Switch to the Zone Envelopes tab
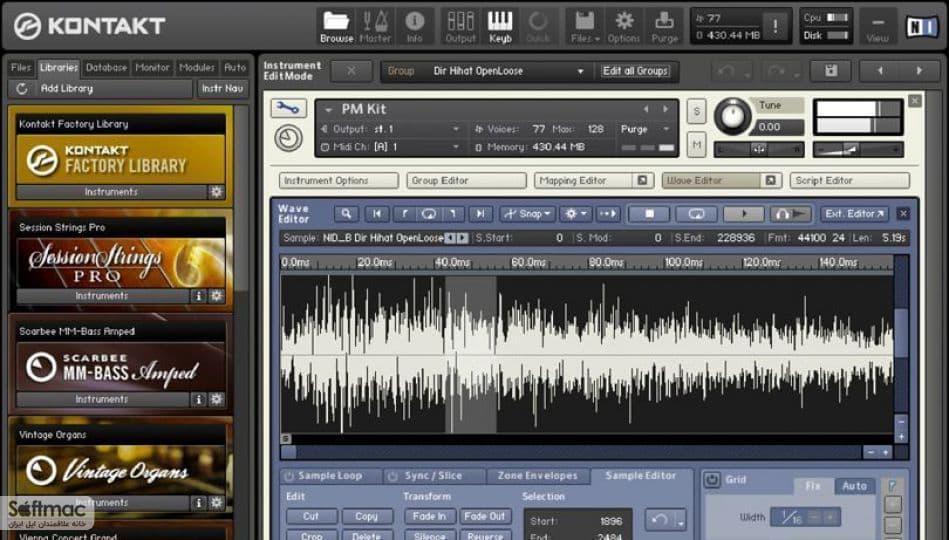The image size is (949, 540). pos(537,476)
